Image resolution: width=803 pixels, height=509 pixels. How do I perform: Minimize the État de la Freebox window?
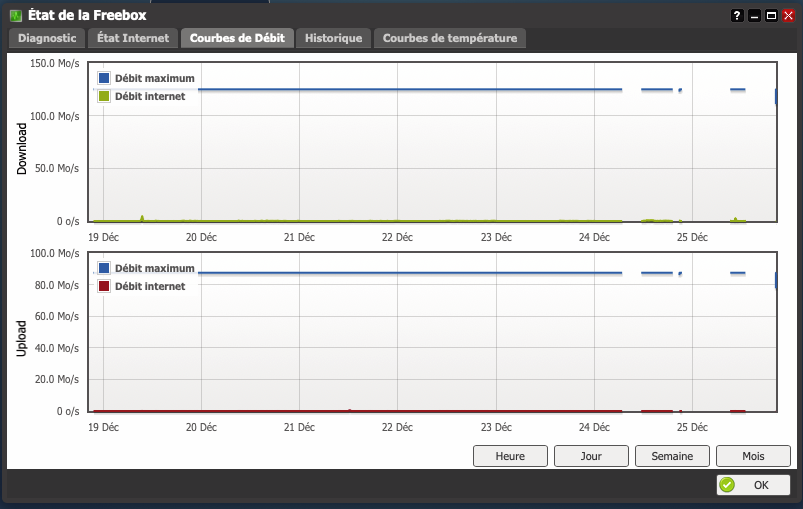(754, 16)
